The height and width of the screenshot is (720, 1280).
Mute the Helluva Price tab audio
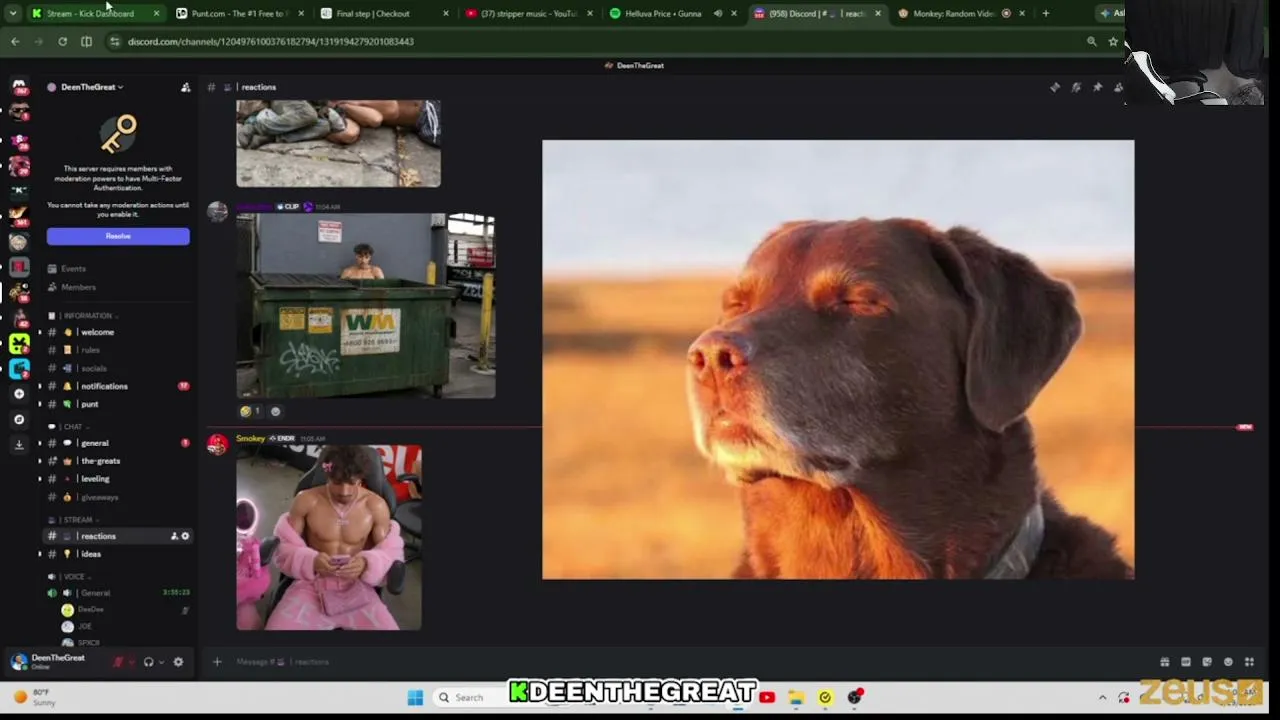click(718, 14)
